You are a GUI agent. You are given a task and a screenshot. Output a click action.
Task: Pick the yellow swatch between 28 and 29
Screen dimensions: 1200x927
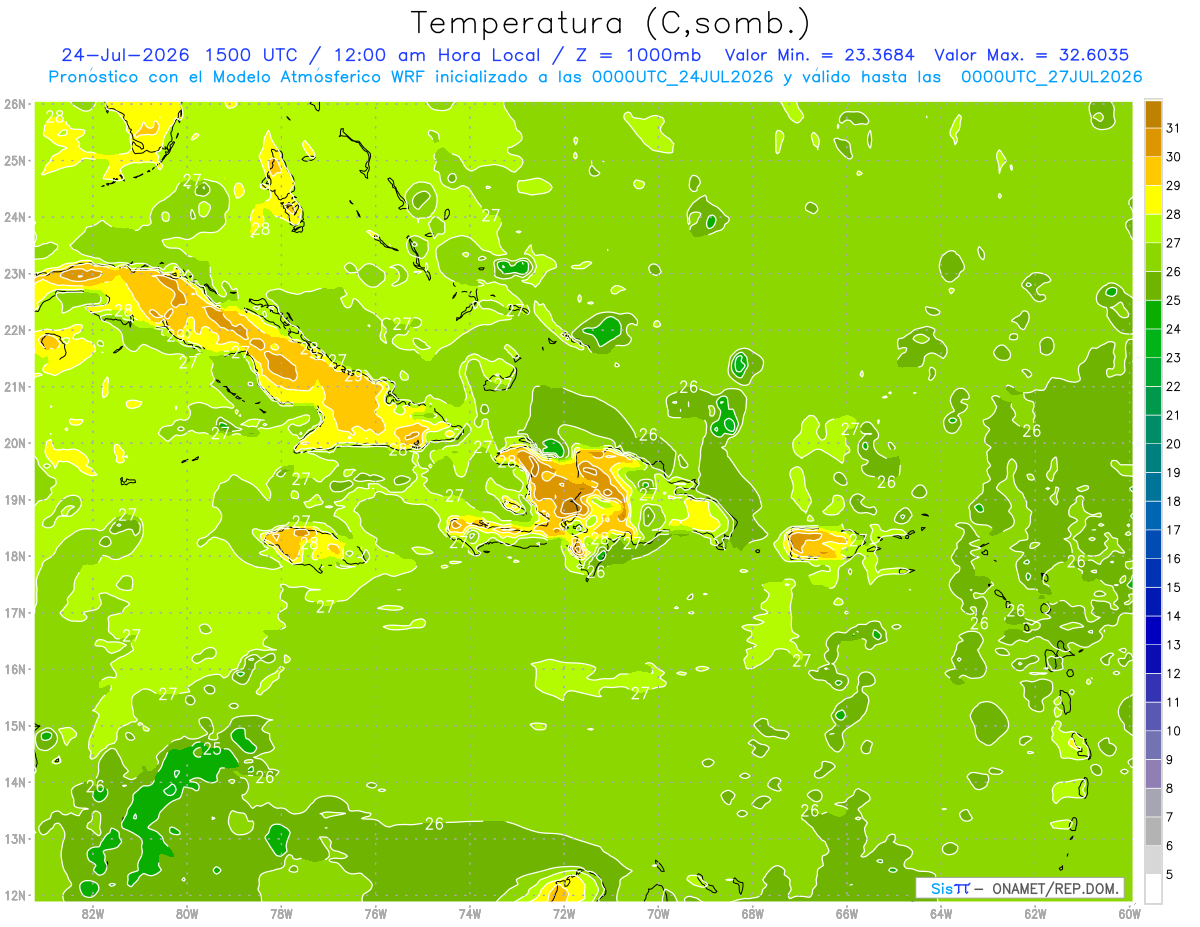point(1153,200)
